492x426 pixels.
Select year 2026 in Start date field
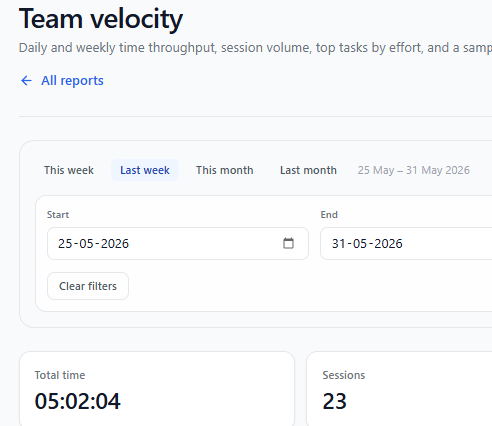[115, 244]
